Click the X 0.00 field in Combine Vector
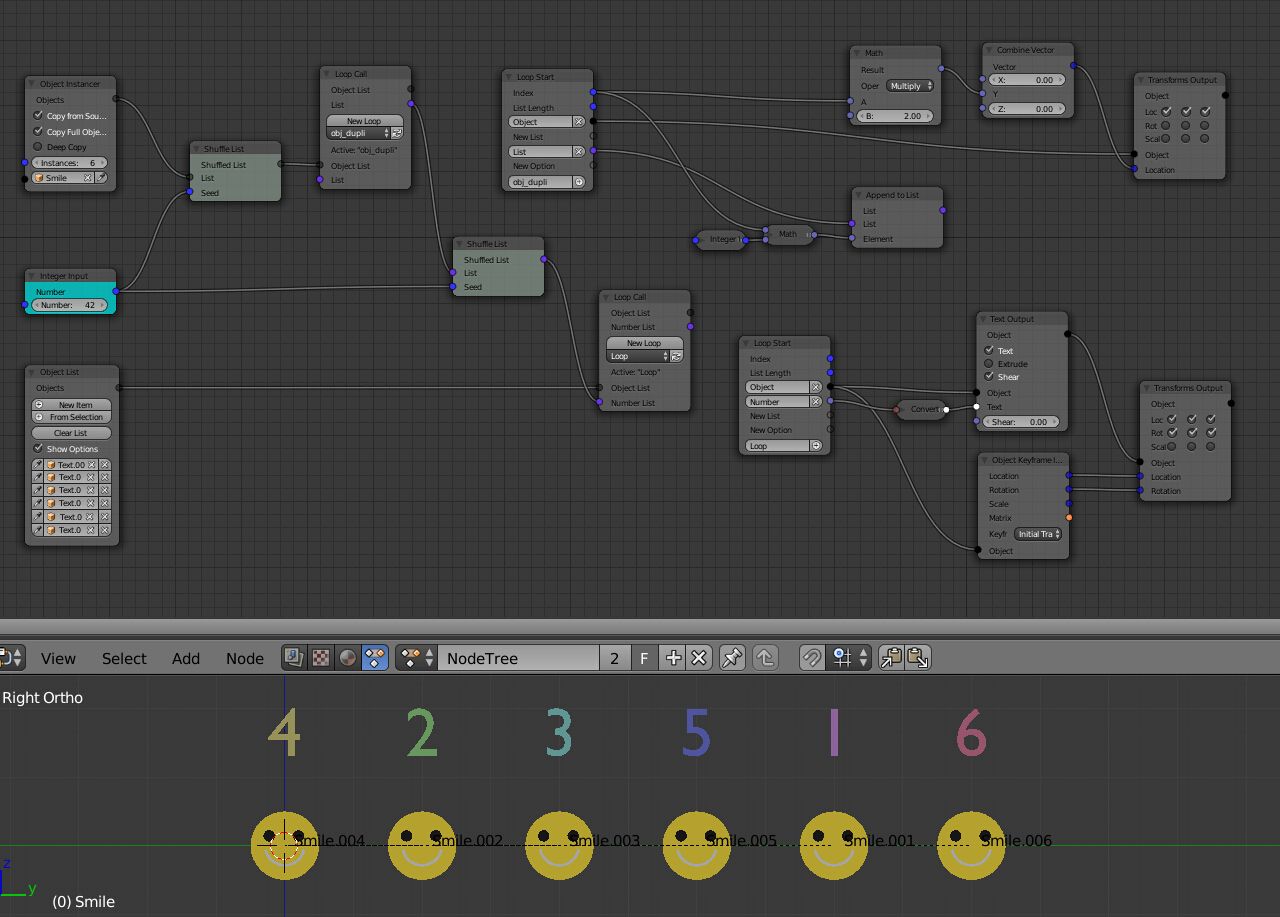Image resolution: width=1280 pixels, height=917 pixels. tap(1027, 80)
